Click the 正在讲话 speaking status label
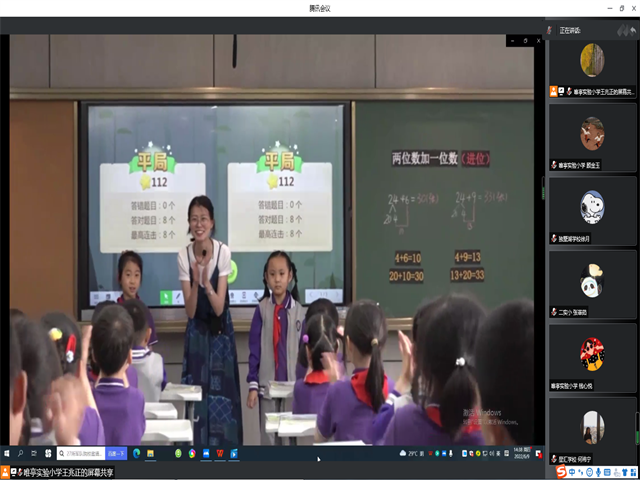The width and height of the screenshot is (640, 480). point(570,31)
